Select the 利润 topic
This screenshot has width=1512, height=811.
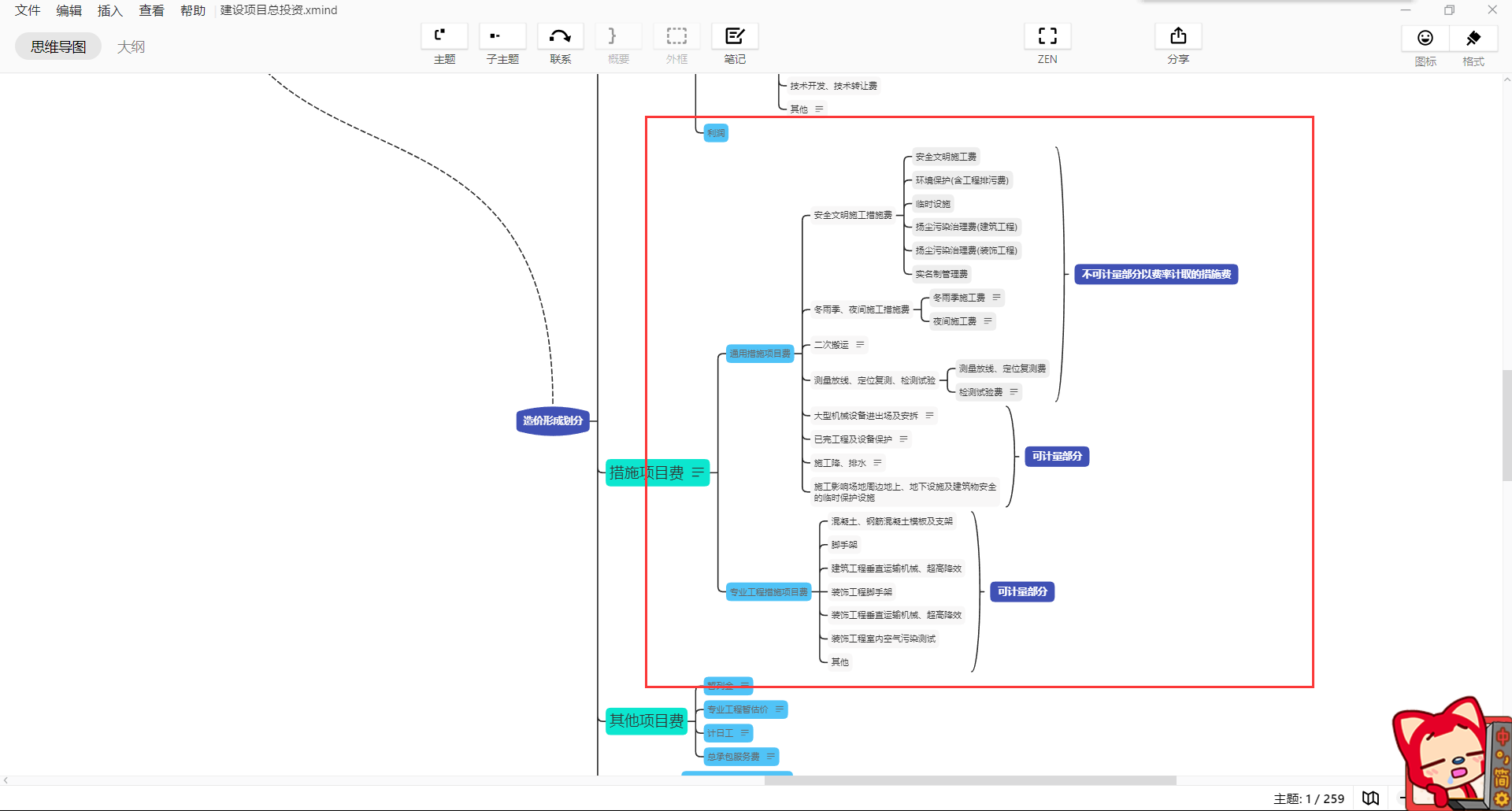click(716, 133)
